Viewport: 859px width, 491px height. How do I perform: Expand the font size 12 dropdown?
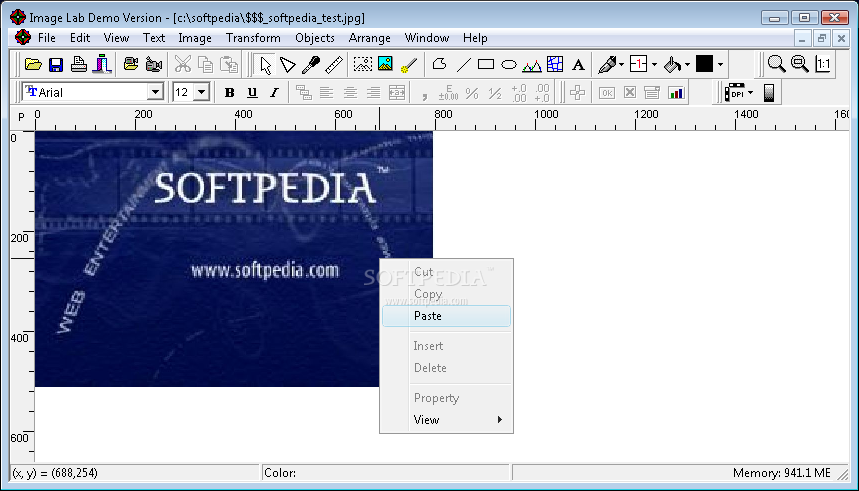click(202, 92)
